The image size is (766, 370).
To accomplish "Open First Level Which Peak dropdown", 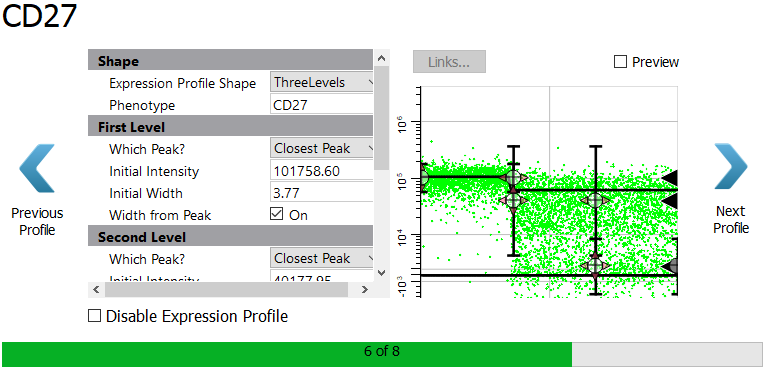I will click(321, 148).
